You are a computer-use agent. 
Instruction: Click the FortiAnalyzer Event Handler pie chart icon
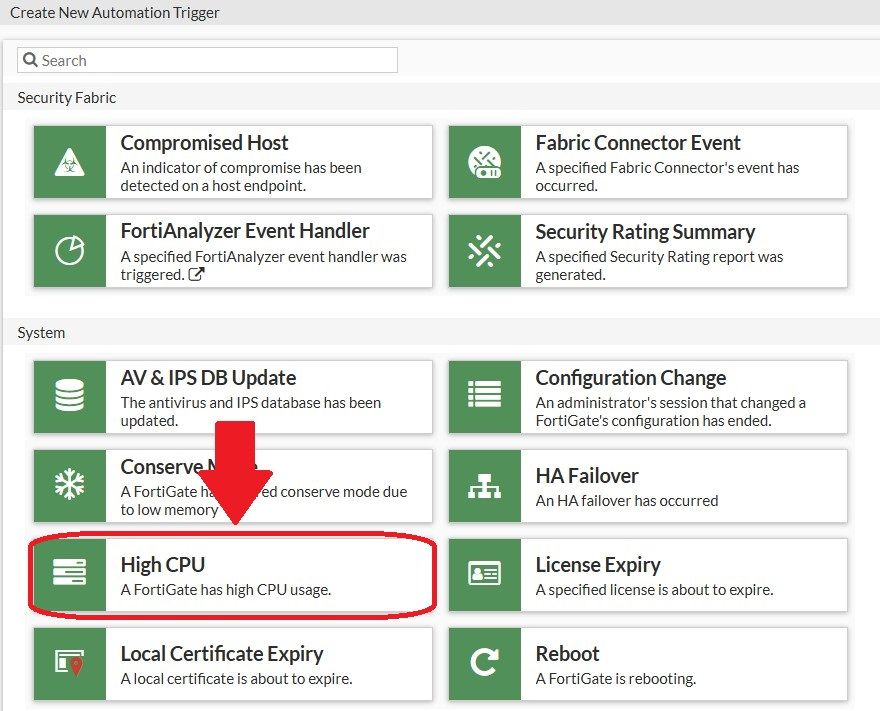(x=69, y=251)
